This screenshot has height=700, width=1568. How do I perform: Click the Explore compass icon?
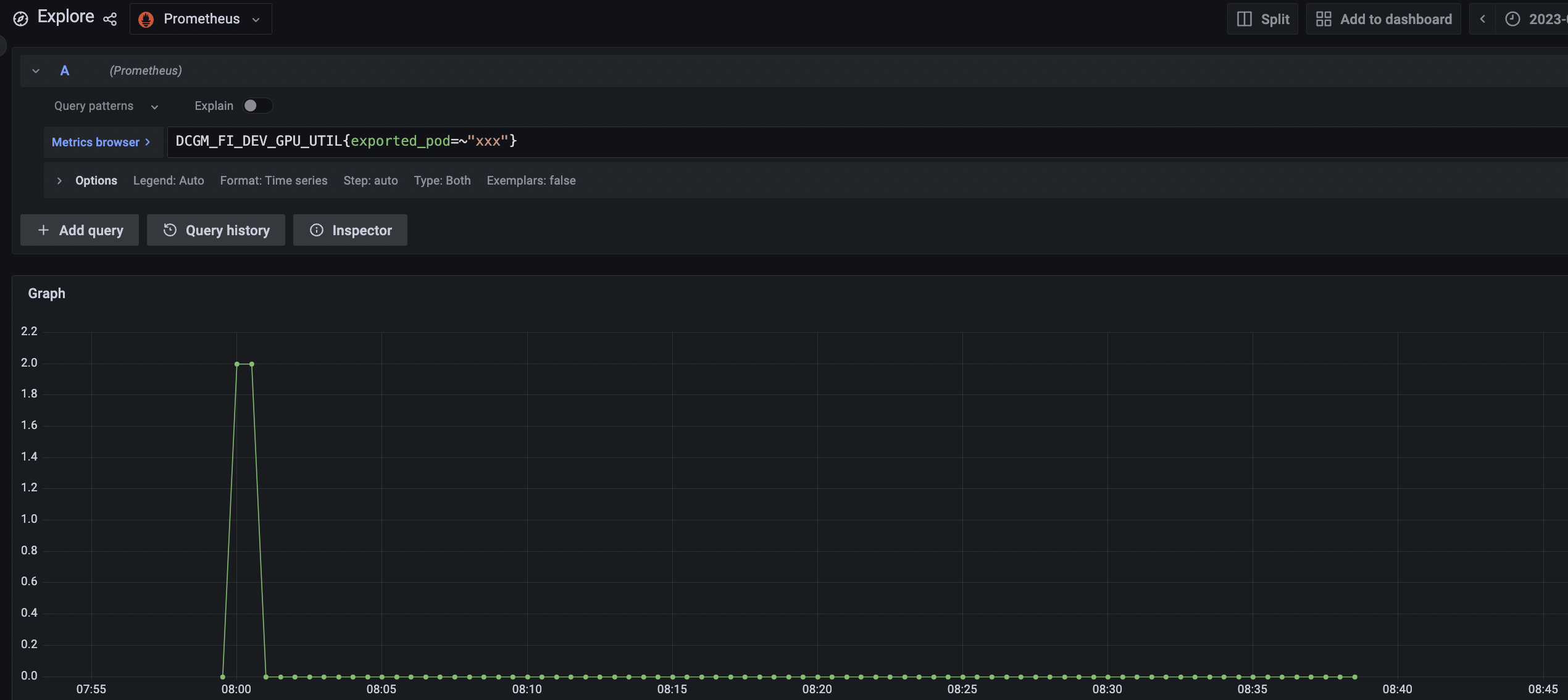point(20,19)
